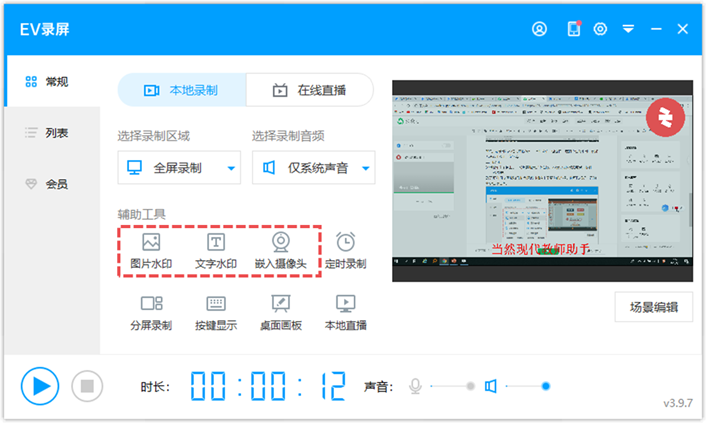Open the mobile phone icon in title bar
The image size is (706, 423).
pos(574,29)
